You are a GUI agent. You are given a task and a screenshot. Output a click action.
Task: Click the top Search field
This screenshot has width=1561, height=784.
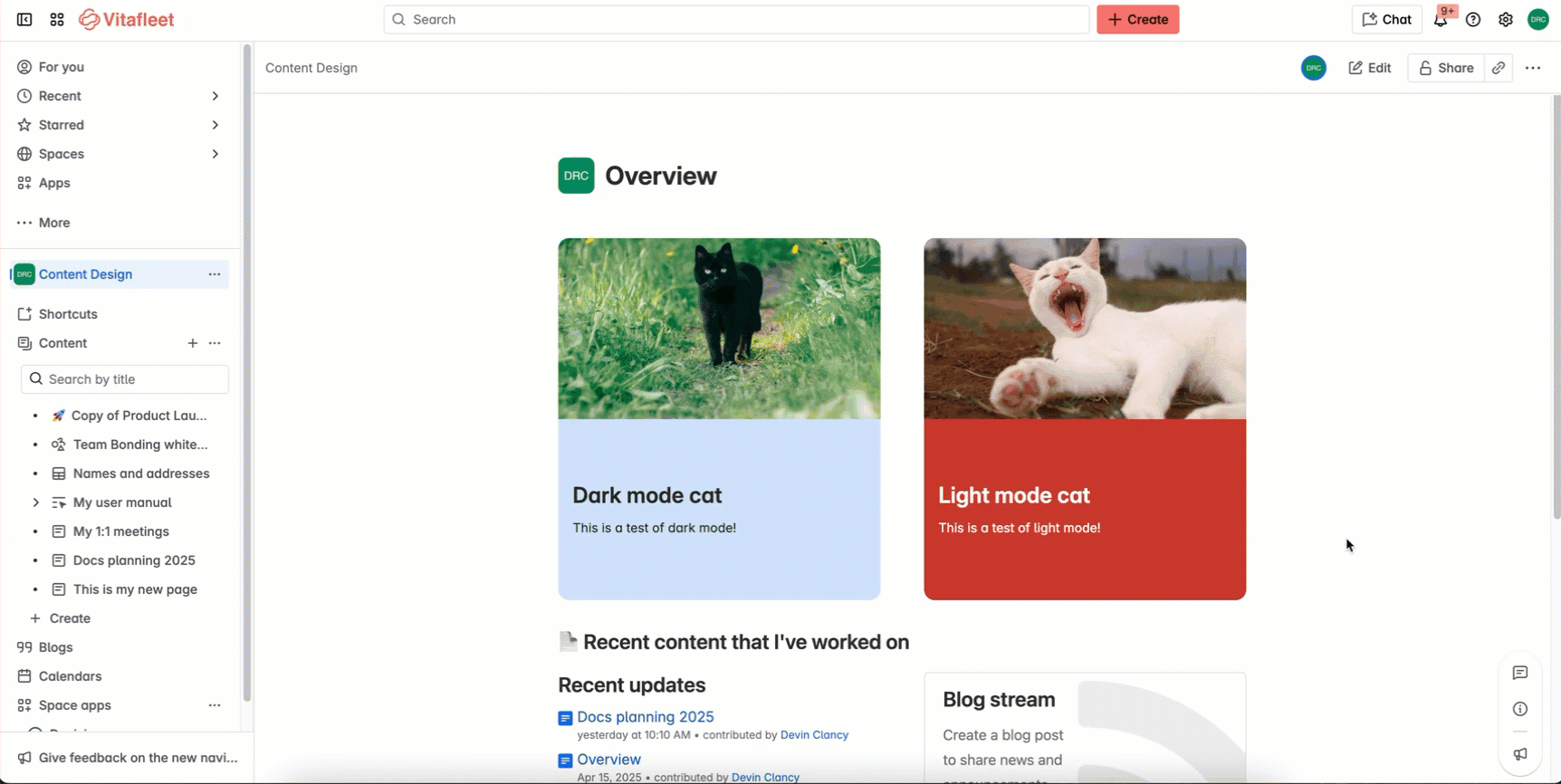[x=736, y=19]
